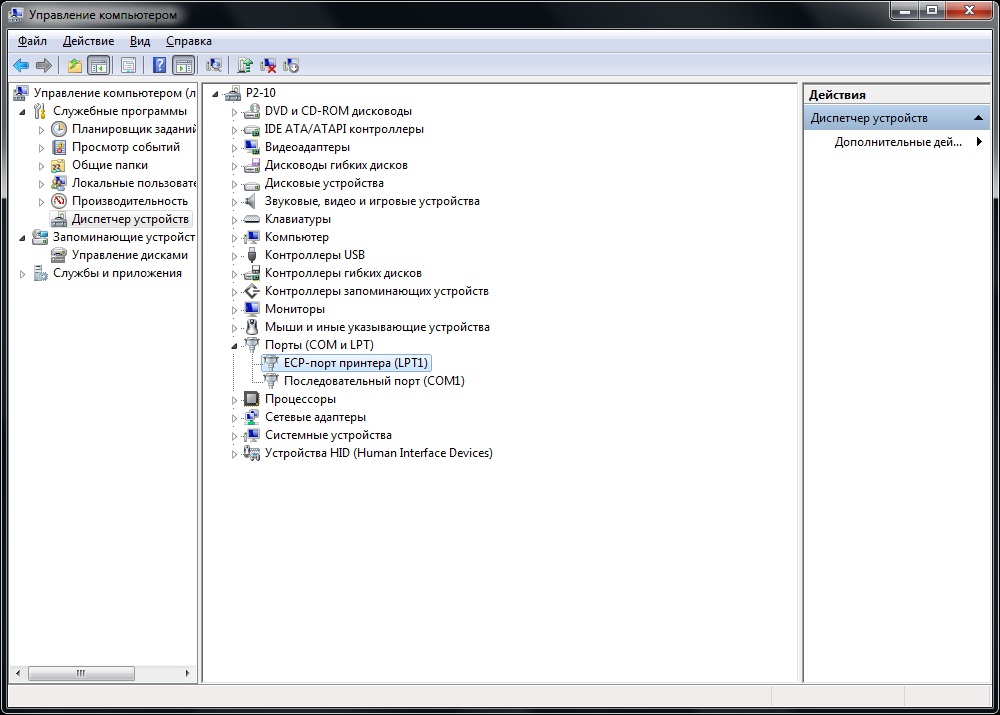Open the Справка menu
This screenshot has width=1000, height=715.
tap(189, 41)
